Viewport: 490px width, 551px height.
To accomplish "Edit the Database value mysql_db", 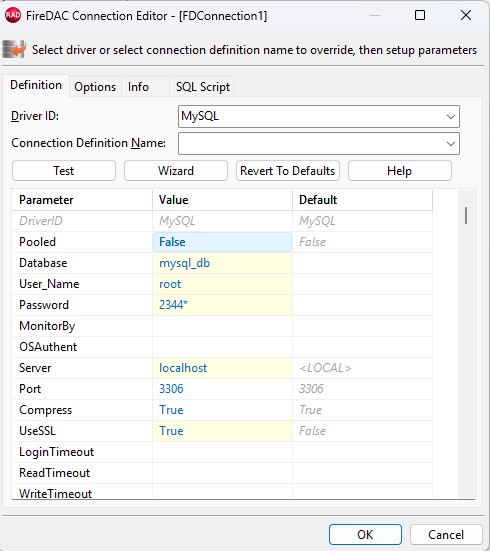I will click(x=222, y=263).
